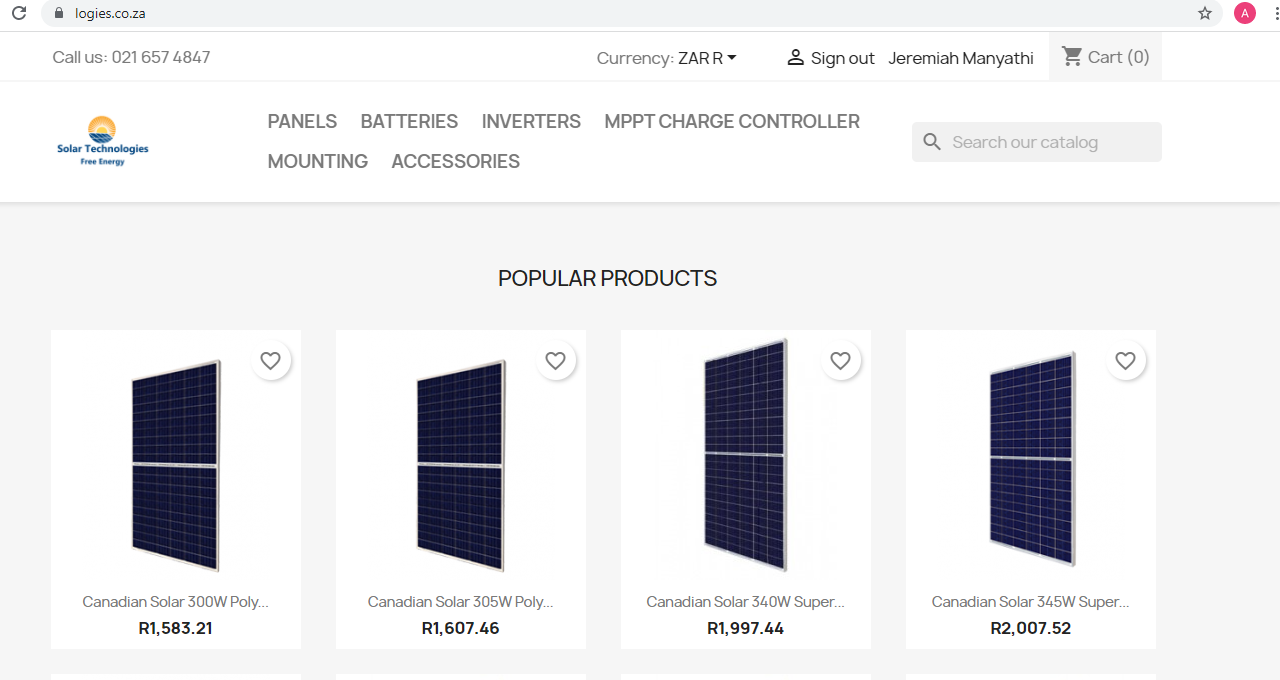The image size is (1280, 680).
Task: Reload the page with the refresh icon
Action: coord(18,13)
